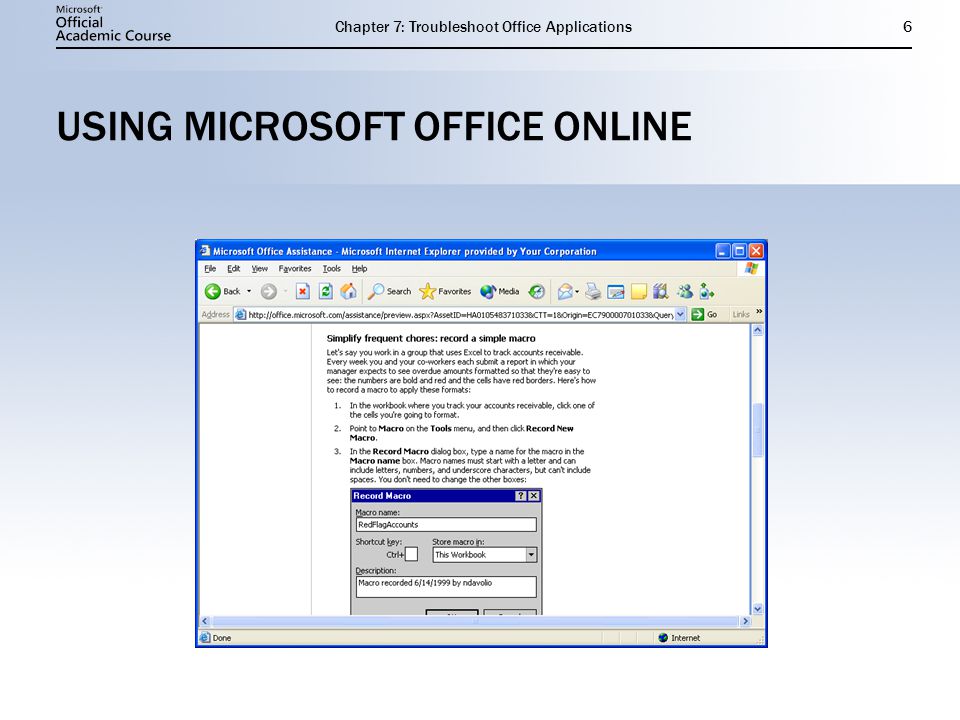Open the Store macro in dropdown
Screen dimensions: 960x720
531,555
